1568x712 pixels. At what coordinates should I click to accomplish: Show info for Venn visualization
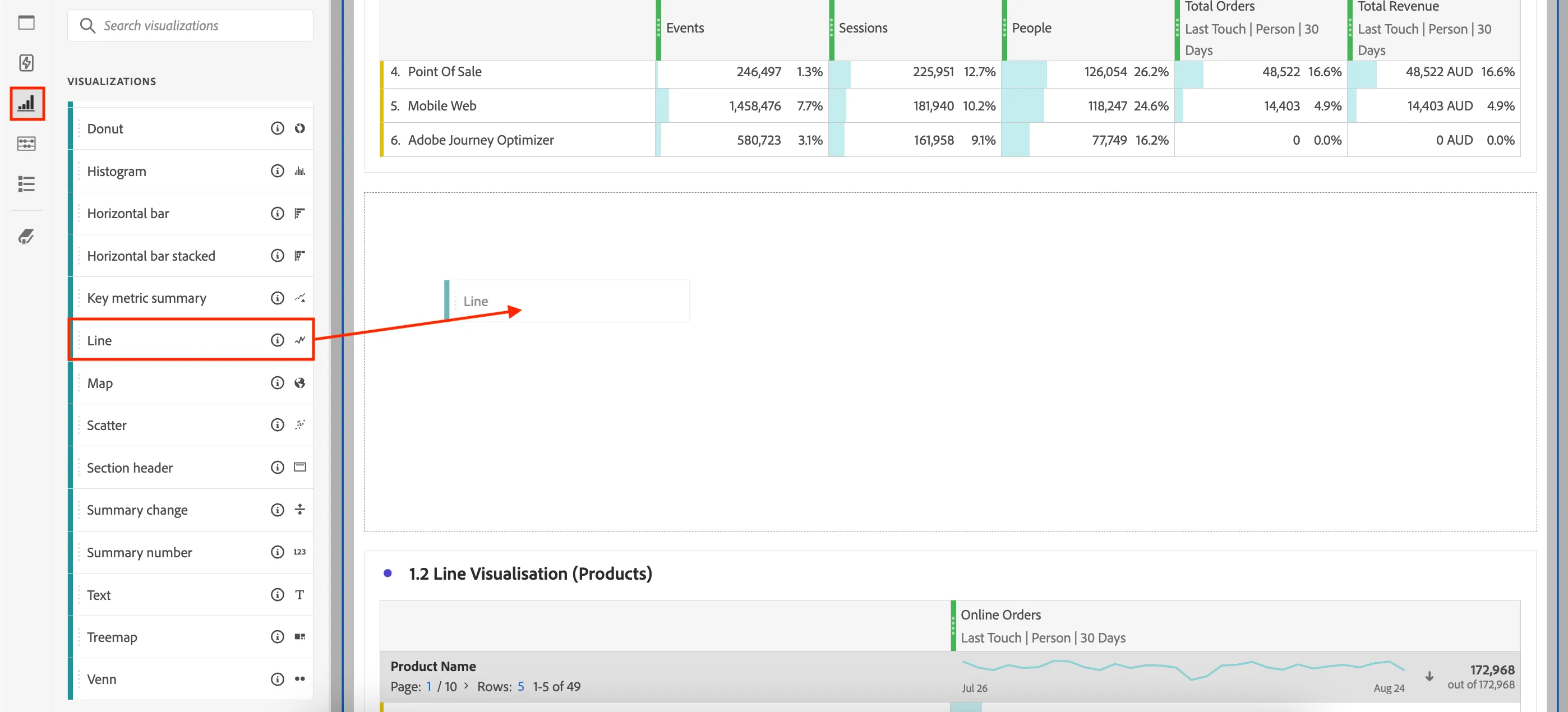277,679
